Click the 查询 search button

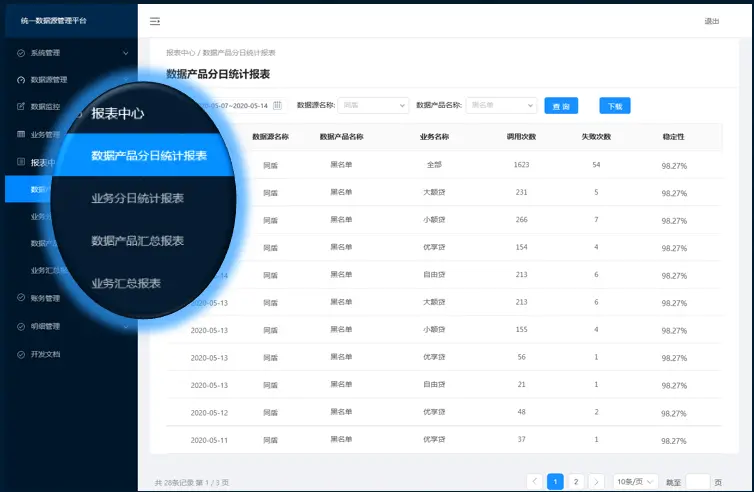561,105
